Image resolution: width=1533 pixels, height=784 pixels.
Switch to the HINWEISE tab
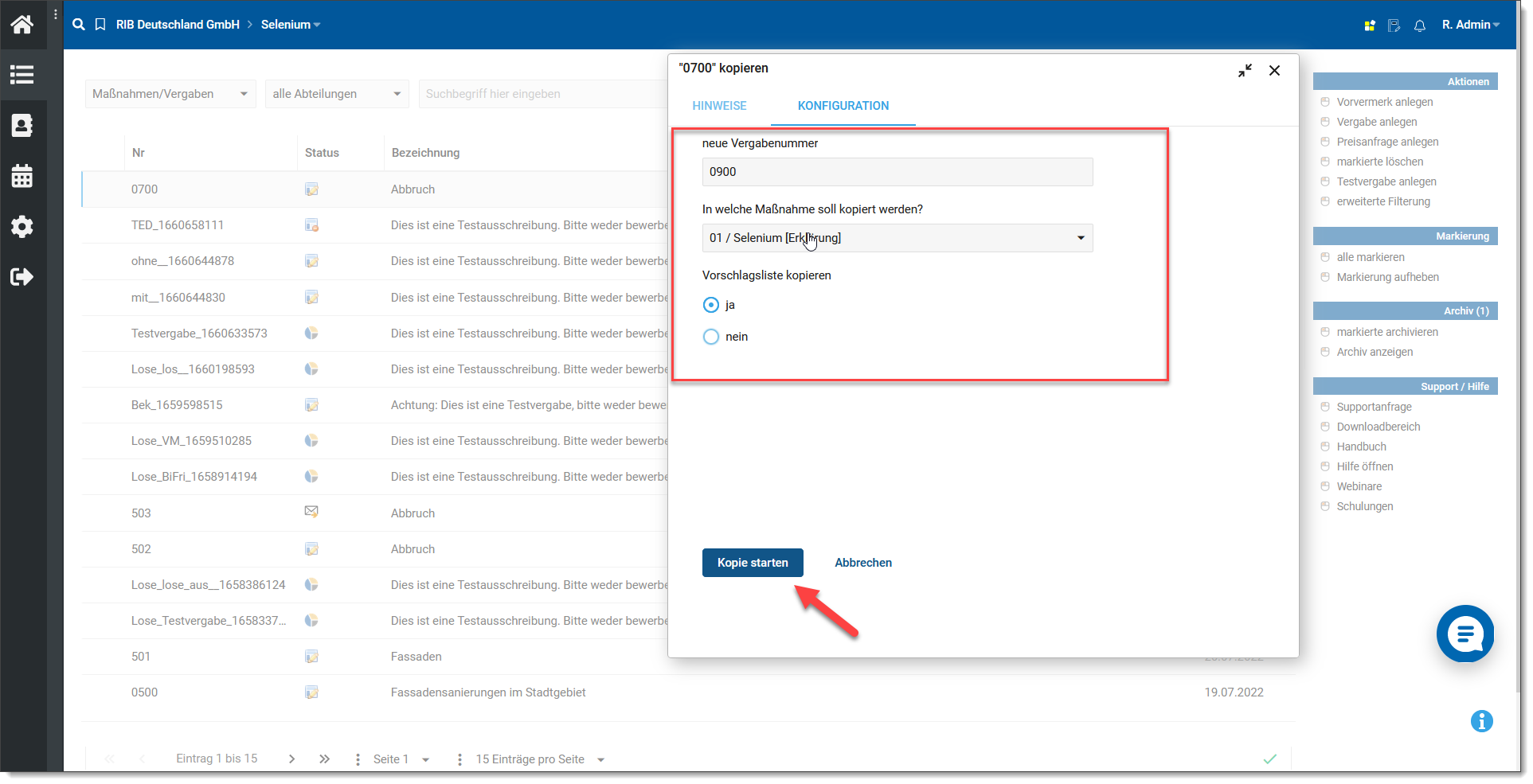click(719, 106)
